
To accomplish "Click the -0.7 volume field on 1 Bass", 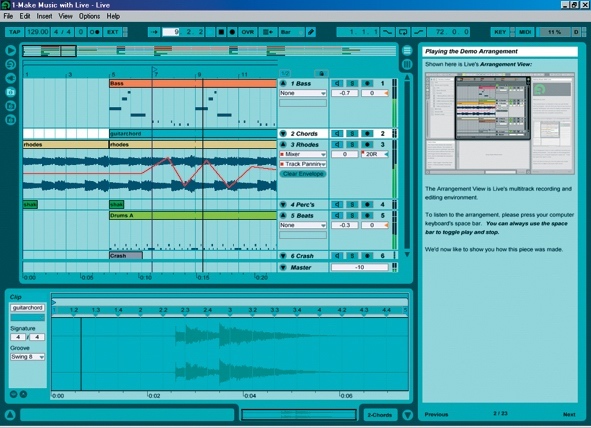I will click(x=344, y=93).
